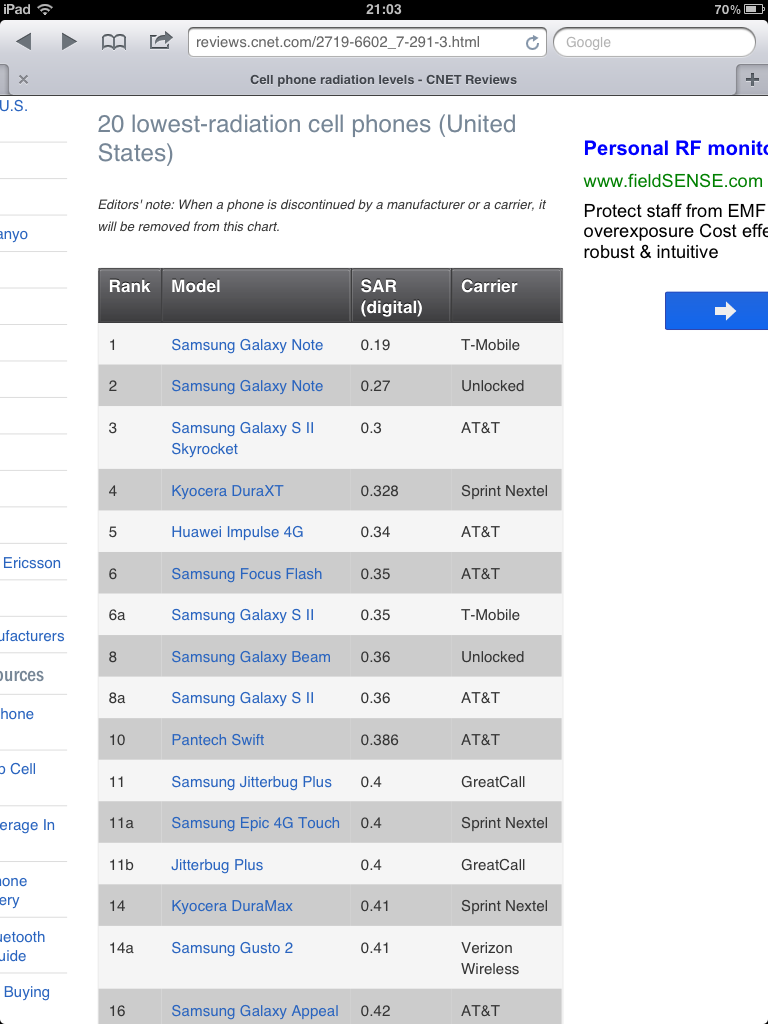Open the Samsung Galaxy Beam link
The width and height of the screenshot is (768, 1024).
pyautogui.click(x=251, y=657)
